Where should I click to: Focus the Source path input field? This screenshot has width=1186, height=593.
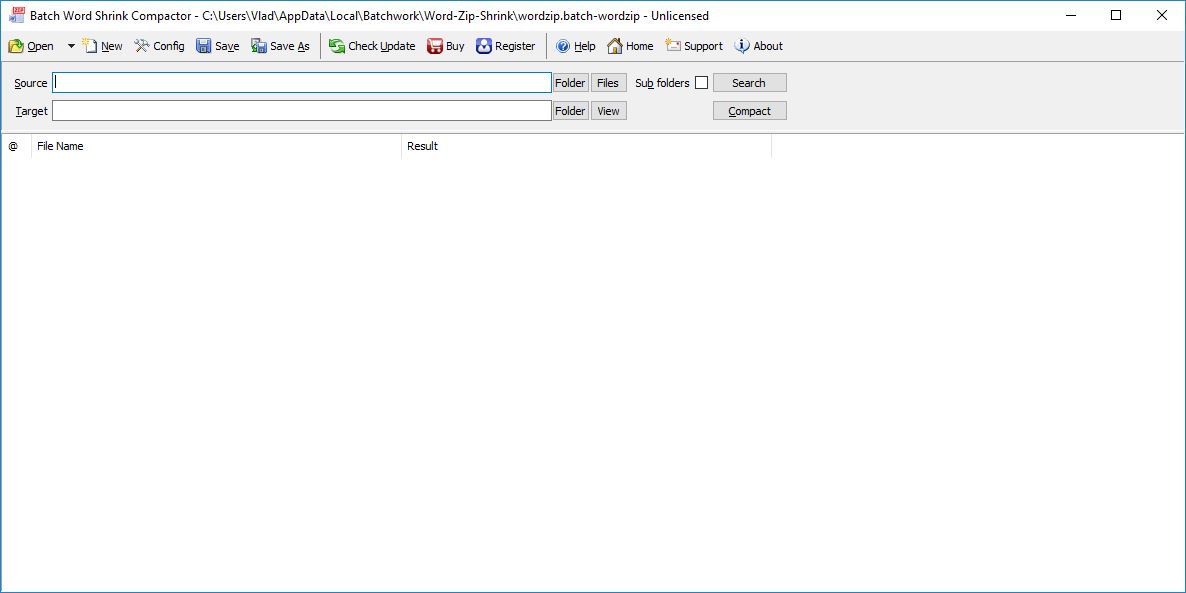(x=302, y=82)
